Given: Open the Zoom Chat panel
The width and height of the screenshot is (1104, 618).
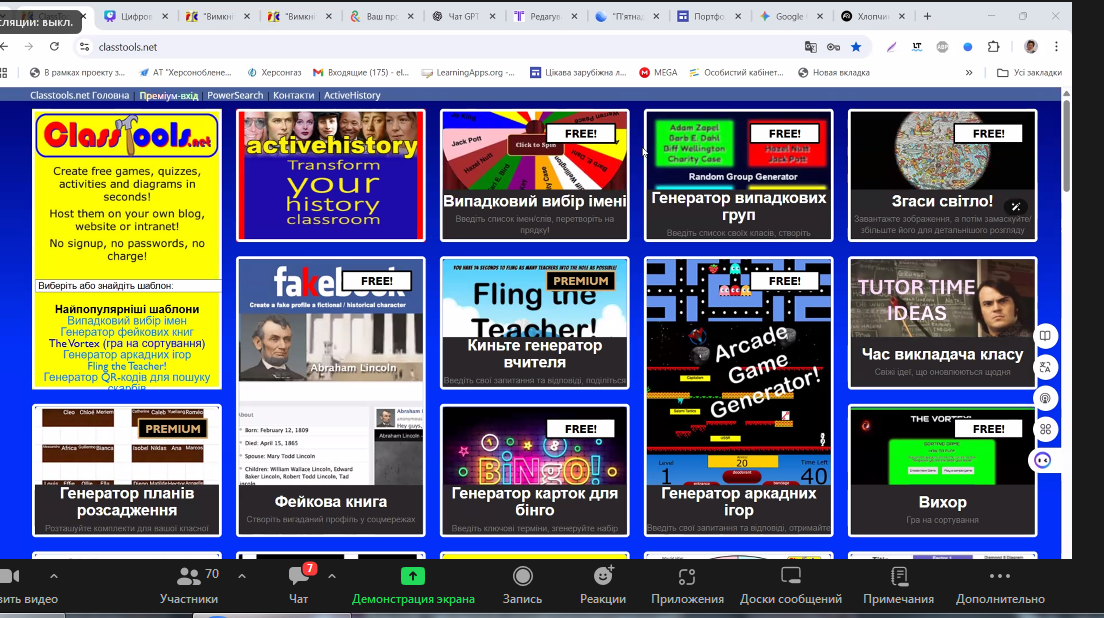Looking at the screenshot, I should tap(299, 577).
